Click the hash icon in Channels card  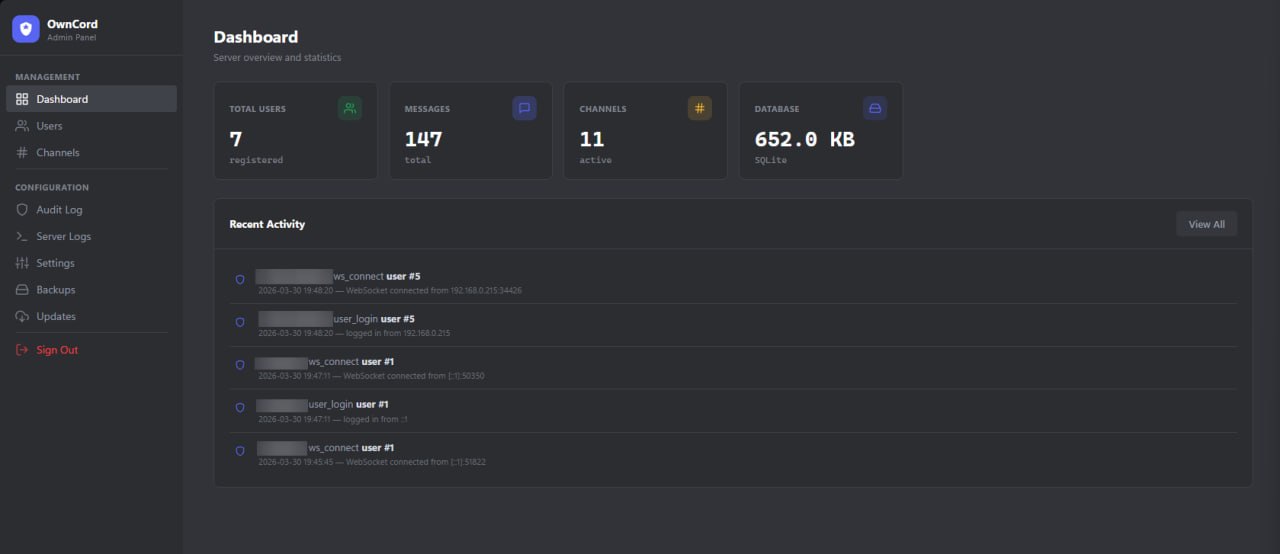[x=699, y=108]
